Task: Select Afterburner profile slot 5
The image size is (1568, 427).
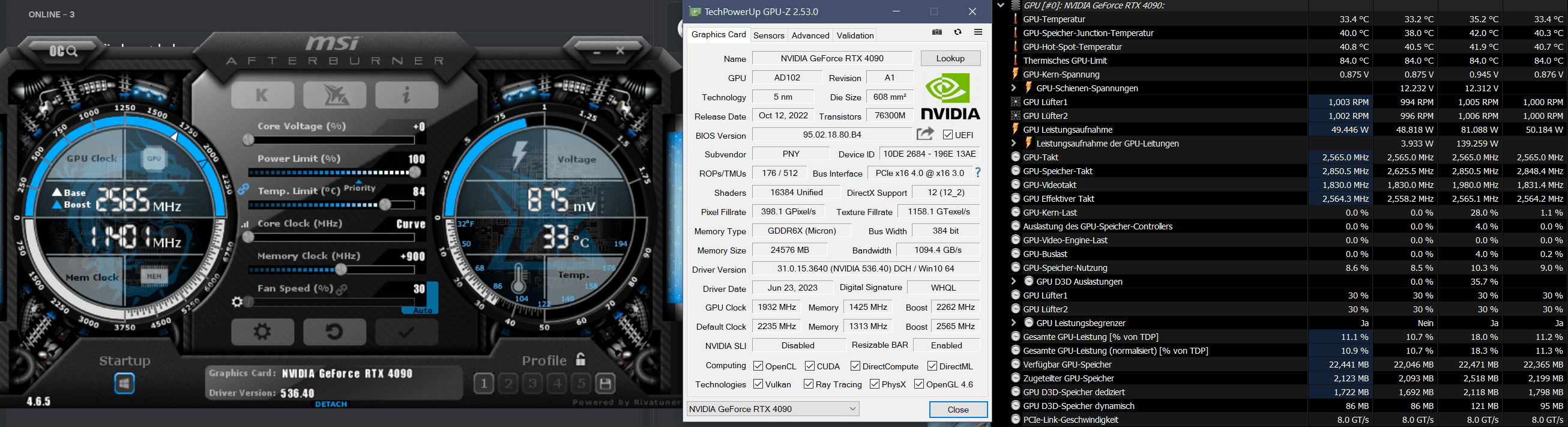Action: [x=581, y=383]
